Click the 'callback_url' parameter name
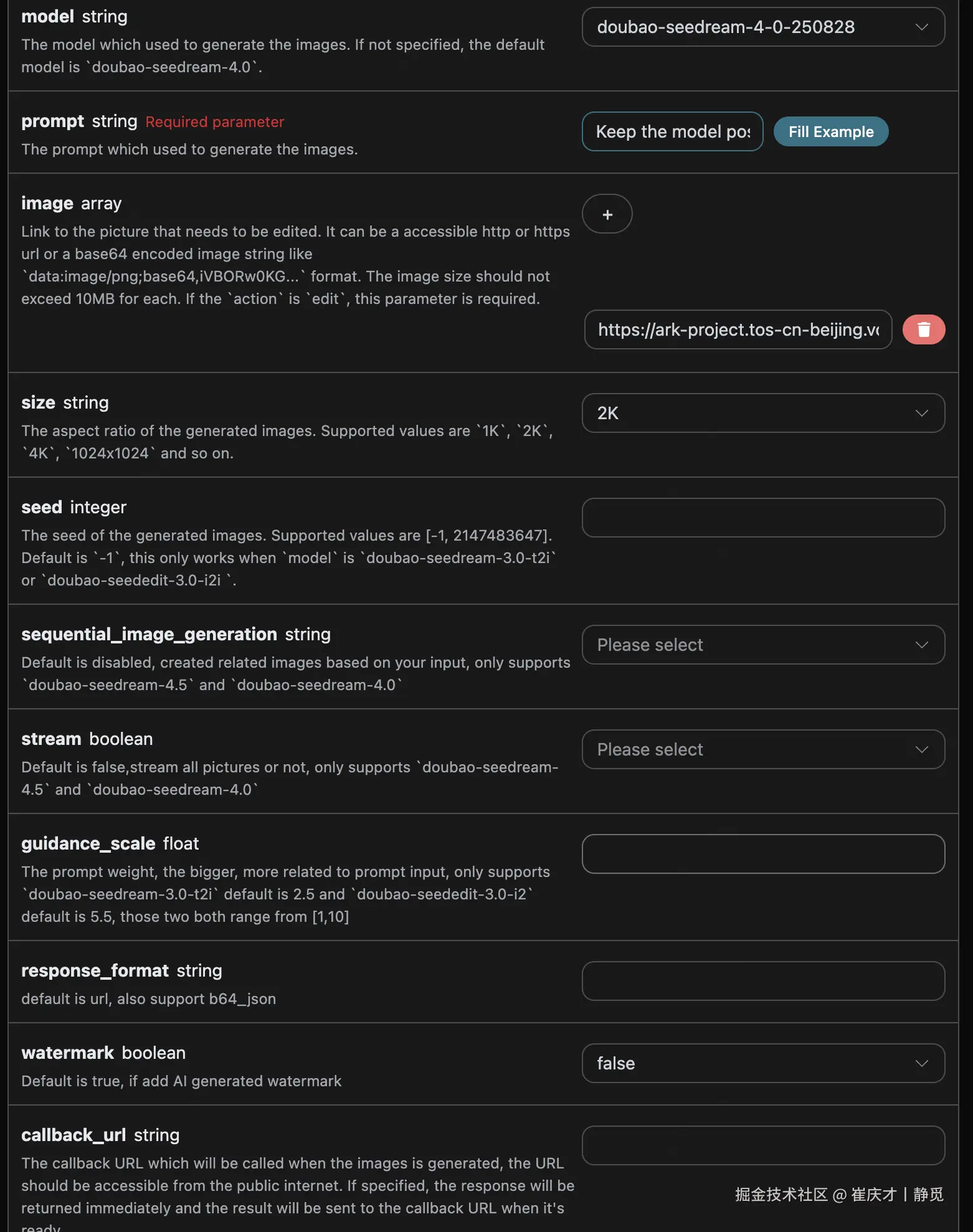Screen dimensions: 973x1232 pos(74,1135)
